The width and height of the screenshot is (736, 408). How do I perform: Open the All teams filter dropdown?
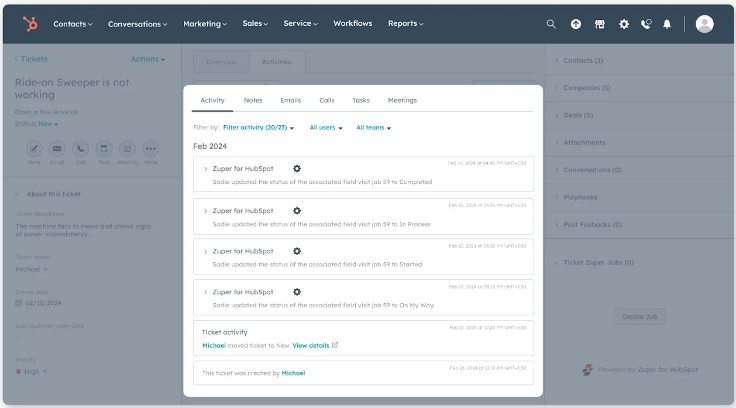pyautogui.click(x=373, y=128)
